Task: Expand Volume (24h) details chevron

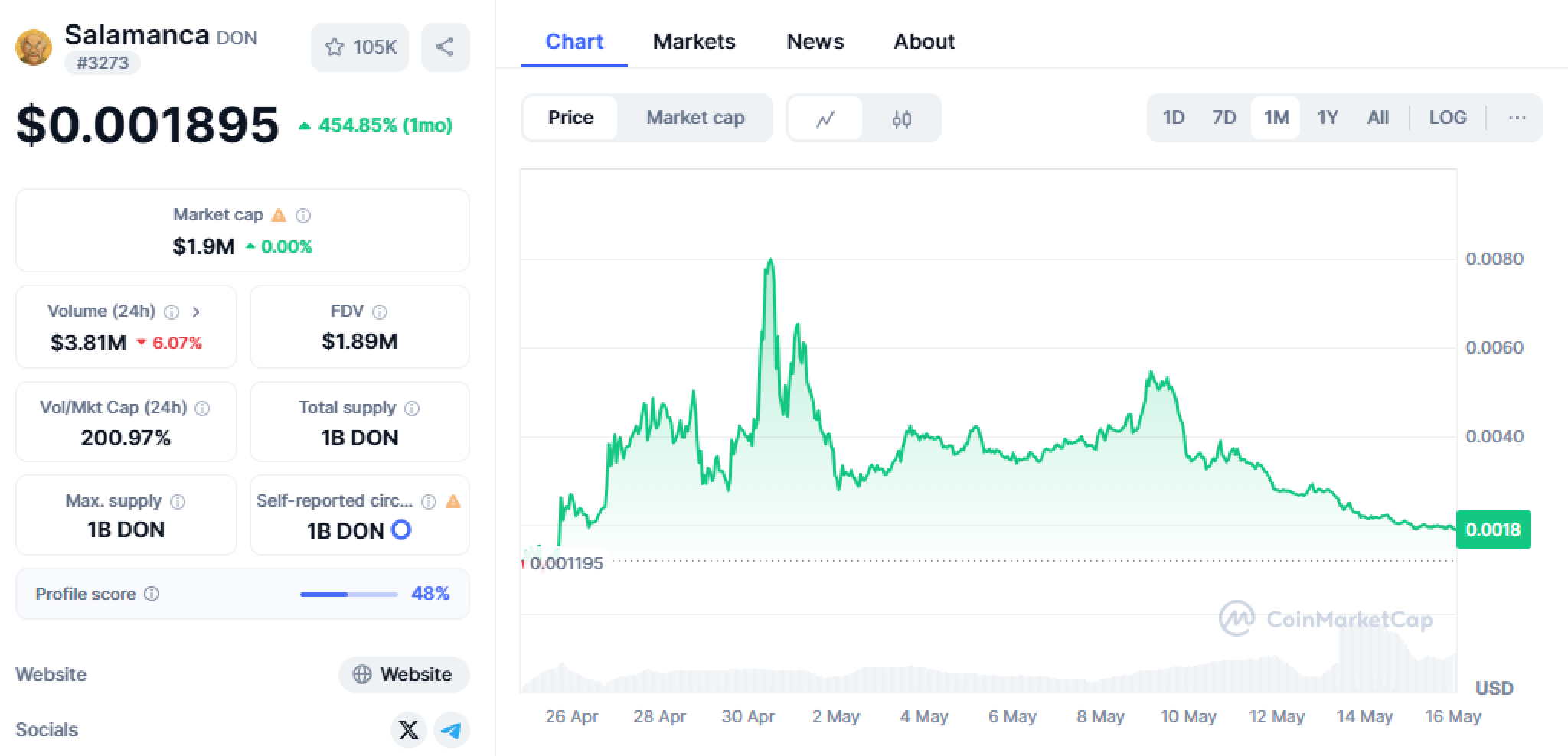Action: [196, 311]
